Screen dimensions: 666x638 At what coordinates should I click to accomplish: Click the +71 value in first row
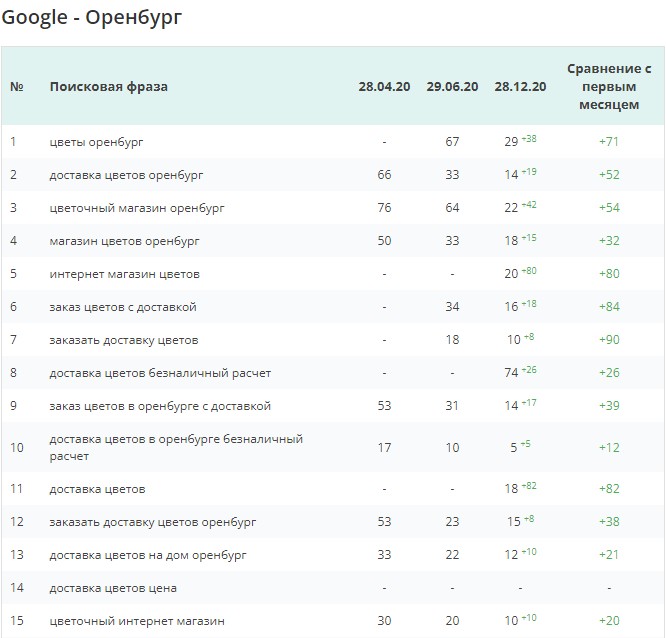tap(608, 142)
